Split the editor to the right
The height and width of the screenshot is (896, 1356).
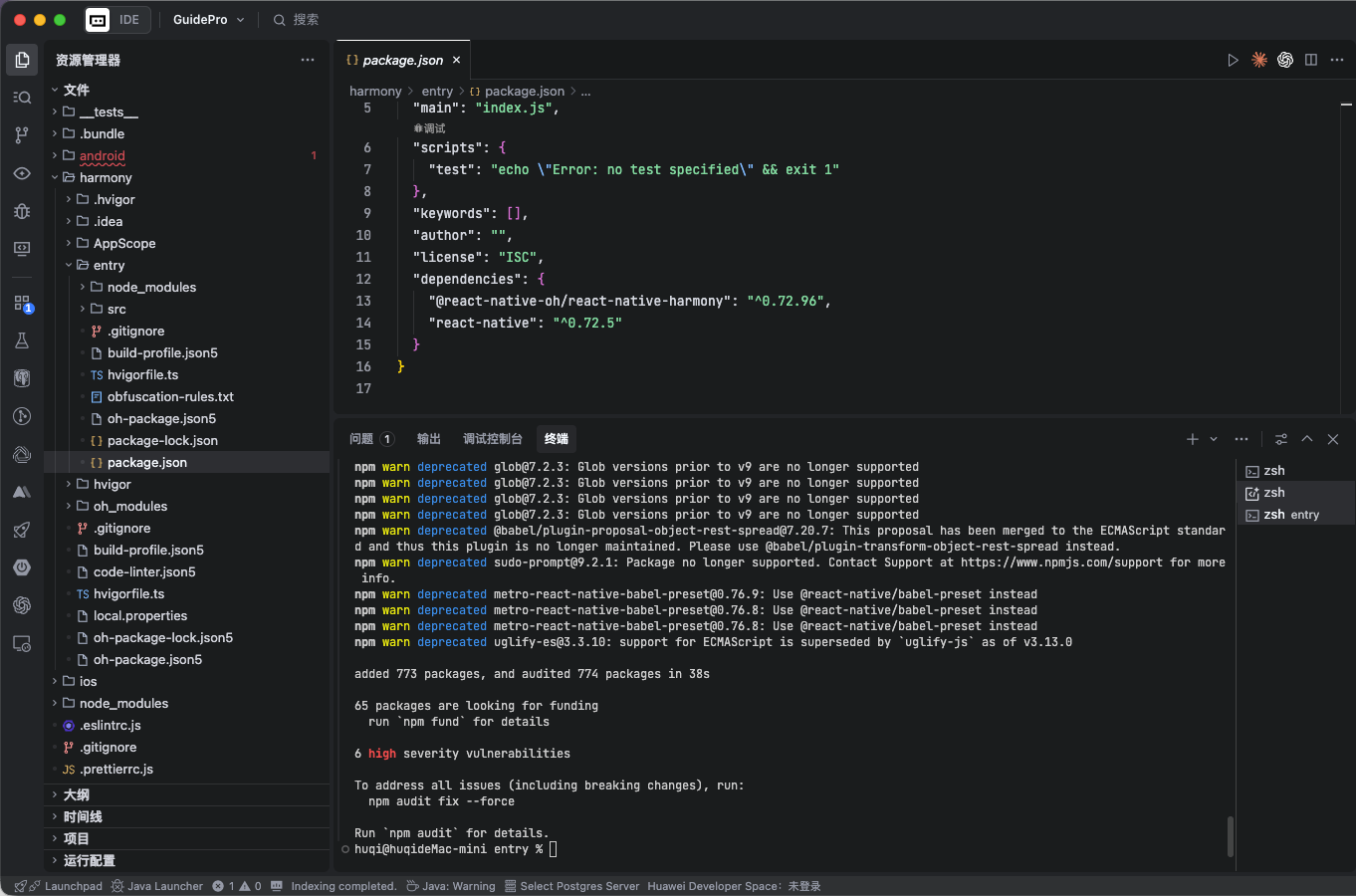[1311, 60]
